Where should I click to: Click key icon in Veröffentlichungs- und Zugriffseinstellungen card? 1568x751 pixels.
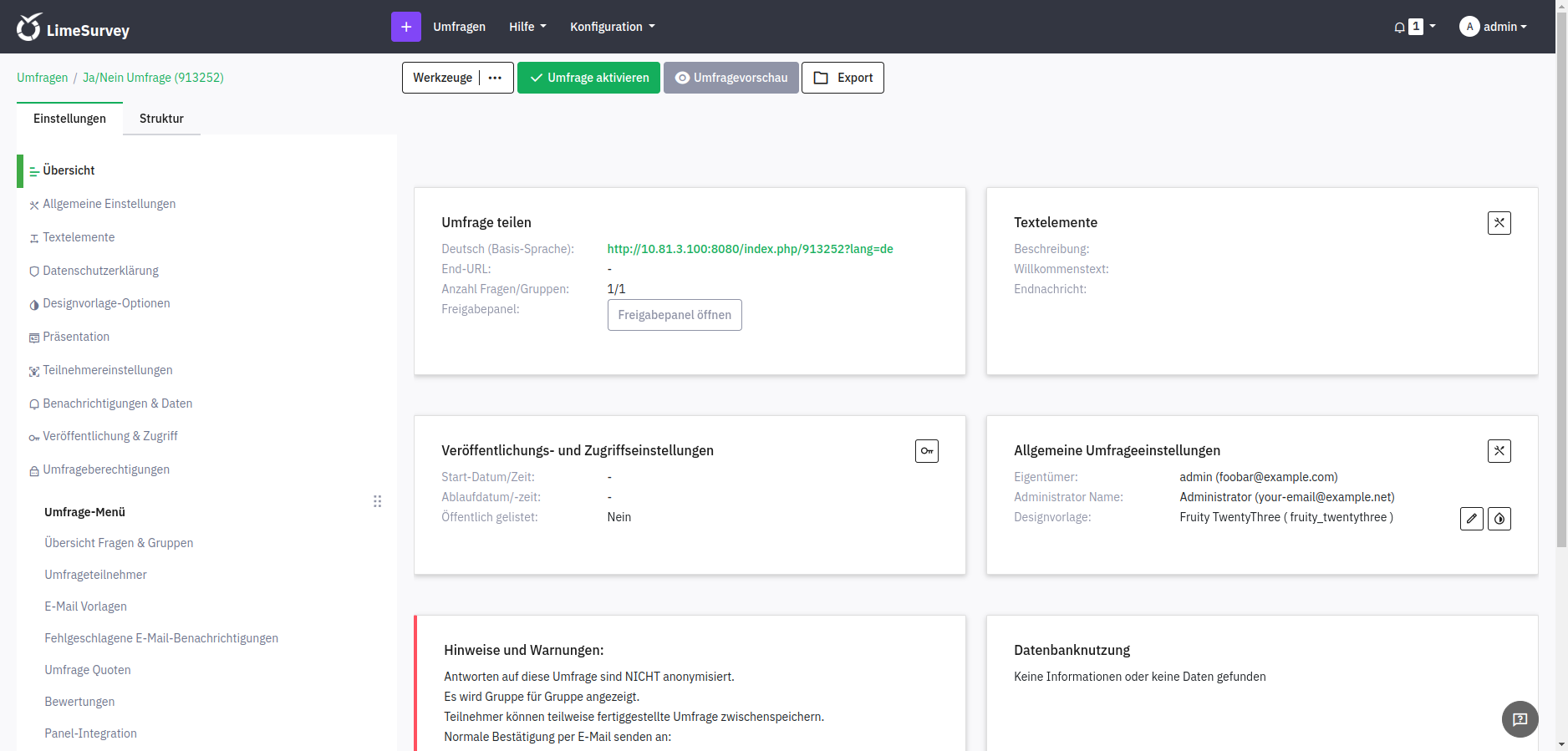926,451
